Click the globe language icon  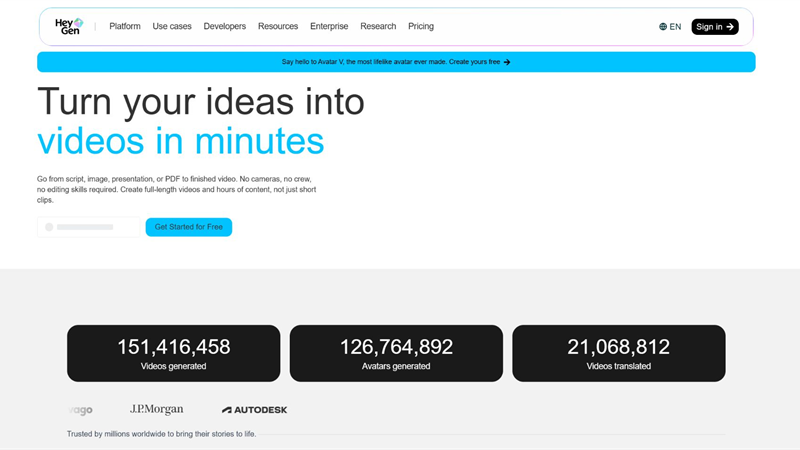663,27
